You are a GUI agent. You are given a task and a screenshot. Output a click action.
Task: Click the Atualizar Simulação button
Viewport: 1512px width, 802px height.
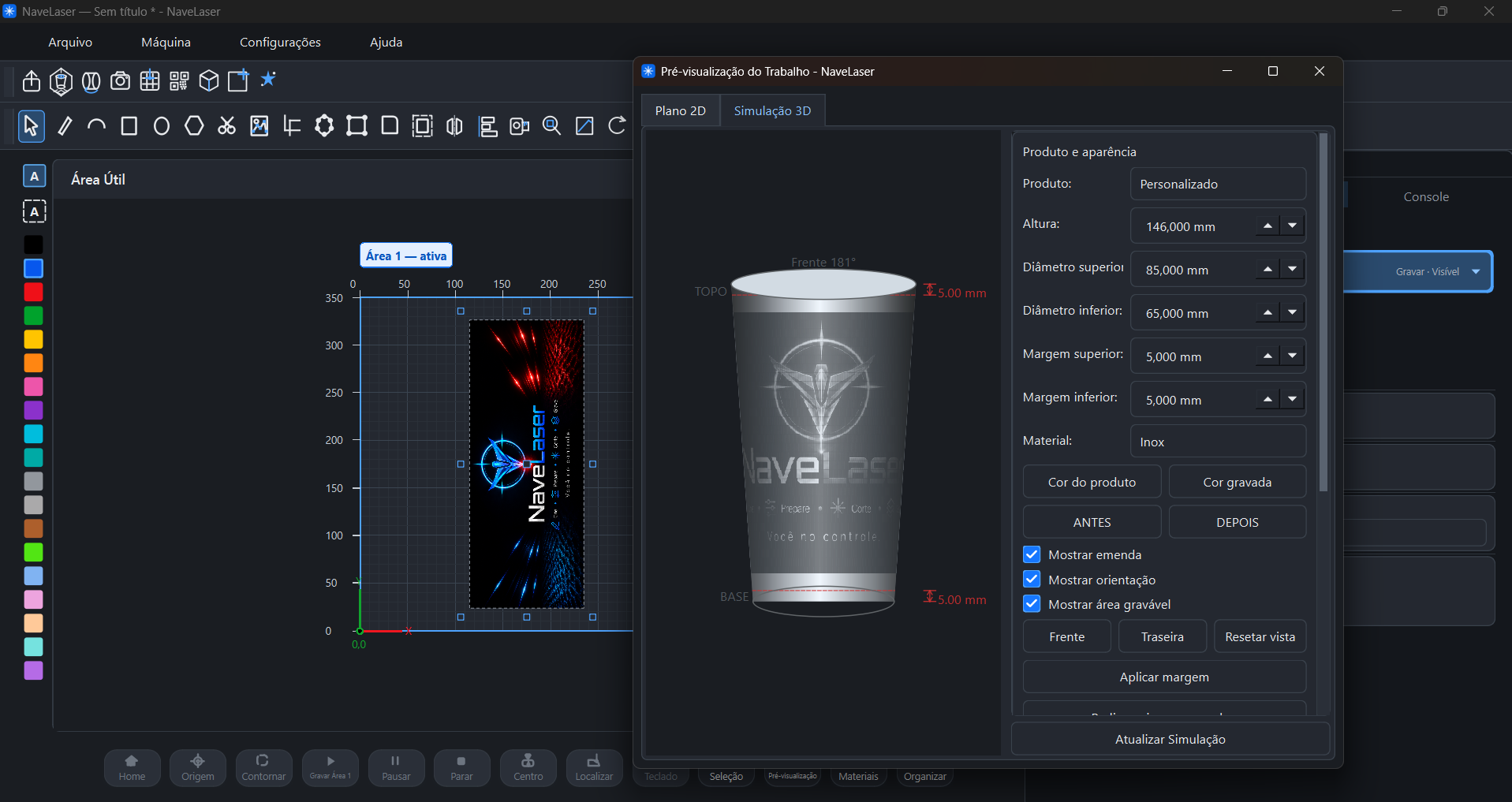[1170, 739]
